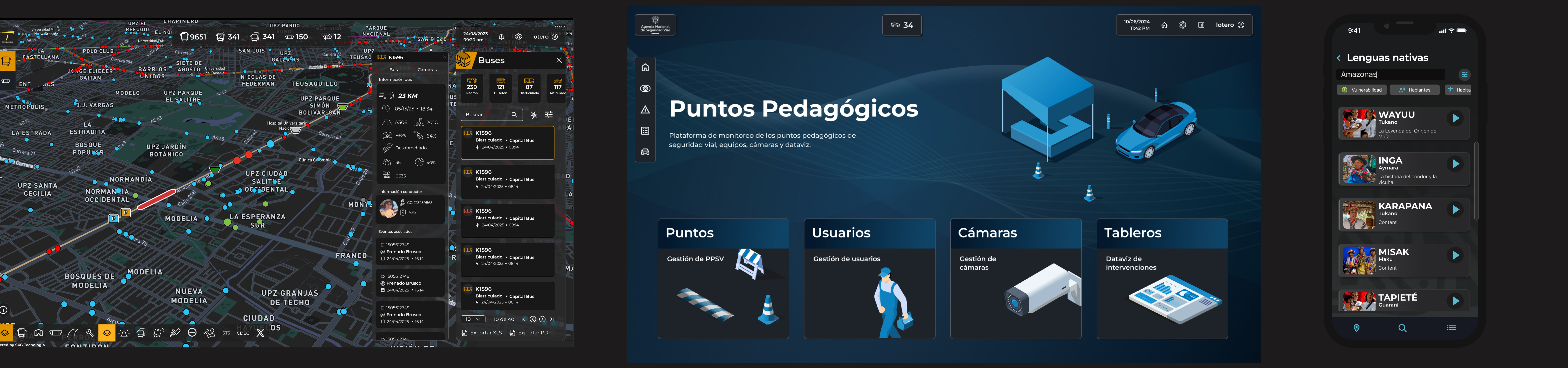
Task: Play the KARAPANA language entry
Action: click(1455, 210)
